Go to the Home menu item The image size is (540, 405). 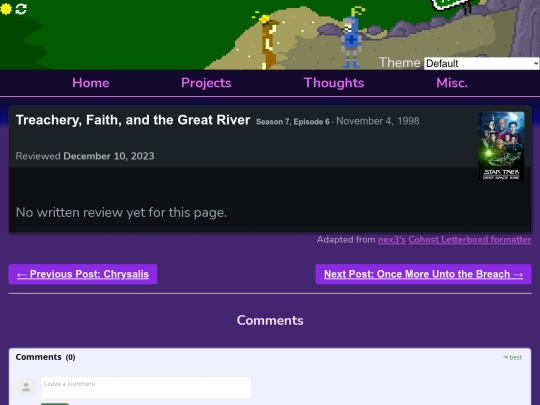(x=91, y=83)
